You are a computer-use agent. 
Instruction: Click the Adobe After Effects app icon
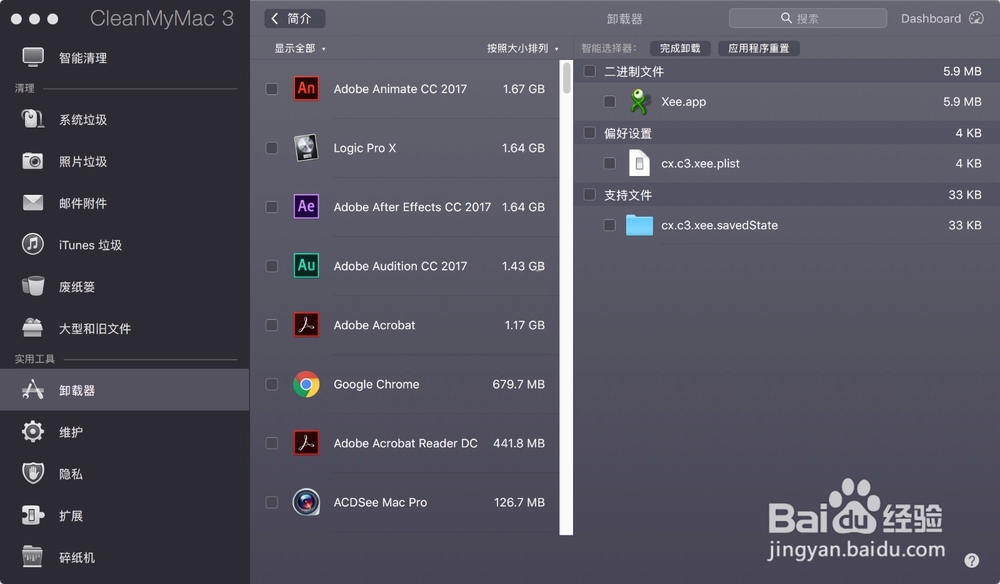point(306,207)
